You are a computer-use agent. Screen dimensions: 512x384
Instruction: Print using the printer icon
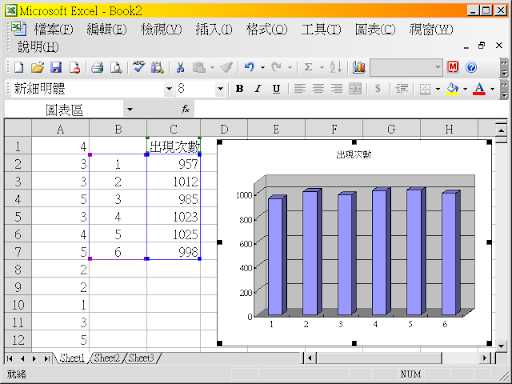click(97, 68)
